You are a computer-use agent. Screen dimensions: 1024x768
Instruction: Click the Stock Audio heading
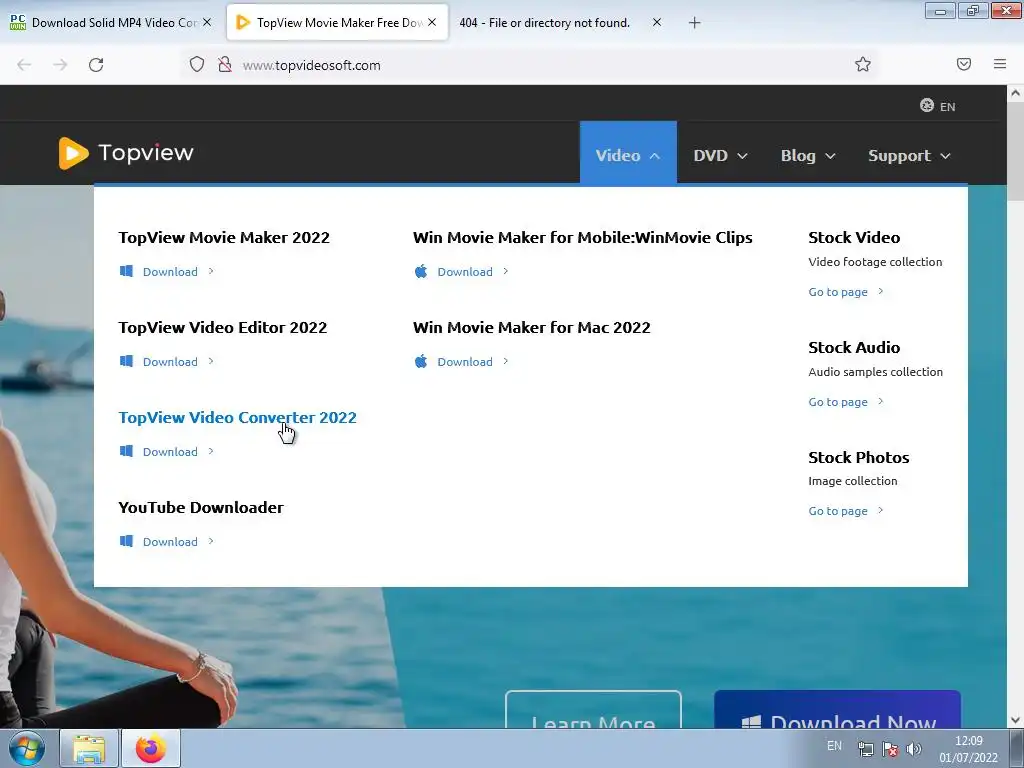click(x=854, y=347)
